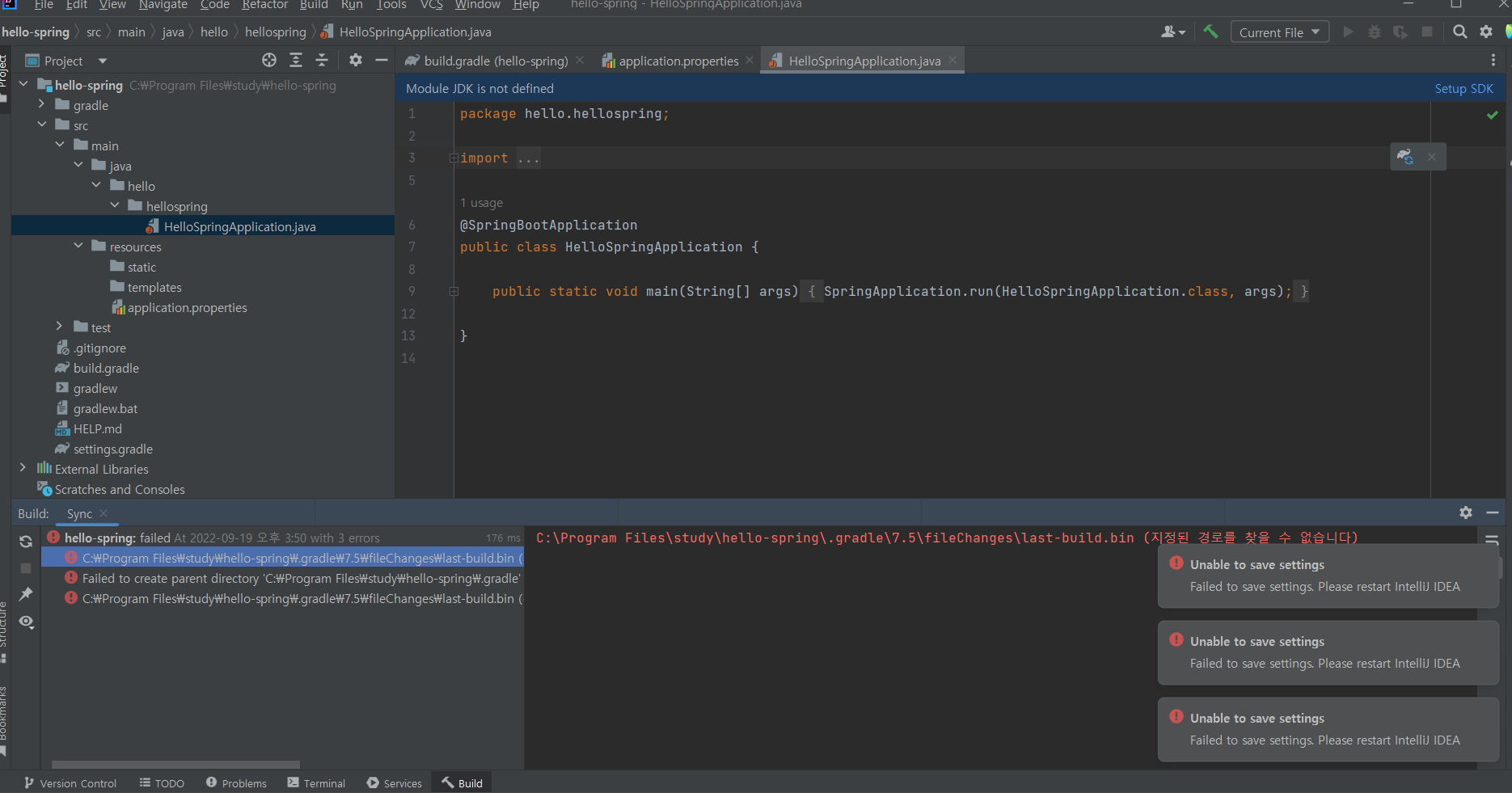This screenshot has height=793, width=1512.
Task: Dismiss the Gradle reload popup
Action: [1432, 157]
